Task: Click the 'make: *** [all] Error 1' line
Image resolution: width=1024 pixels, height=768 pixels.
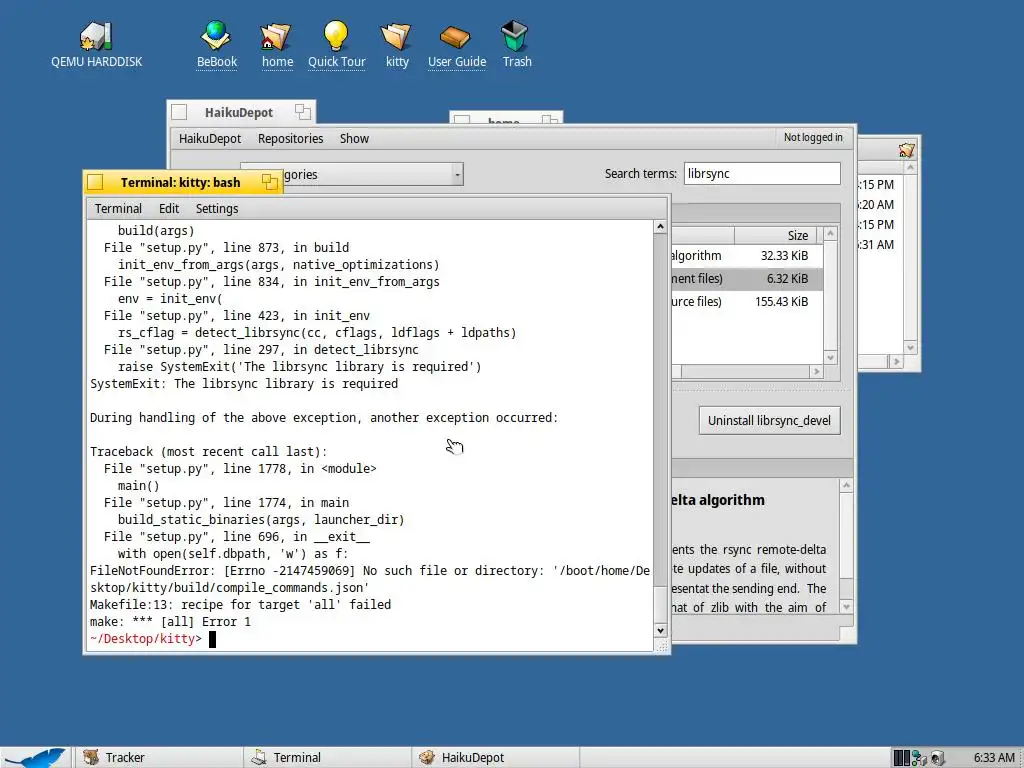Action: click(x=170, y=622)
